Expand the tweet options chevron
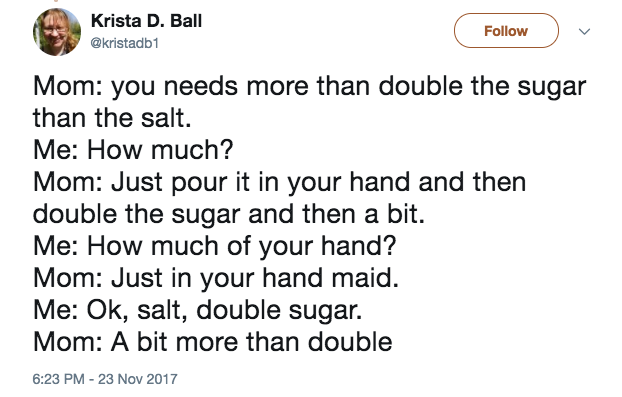The image size is (622, 397). click(x=584, y=31)
